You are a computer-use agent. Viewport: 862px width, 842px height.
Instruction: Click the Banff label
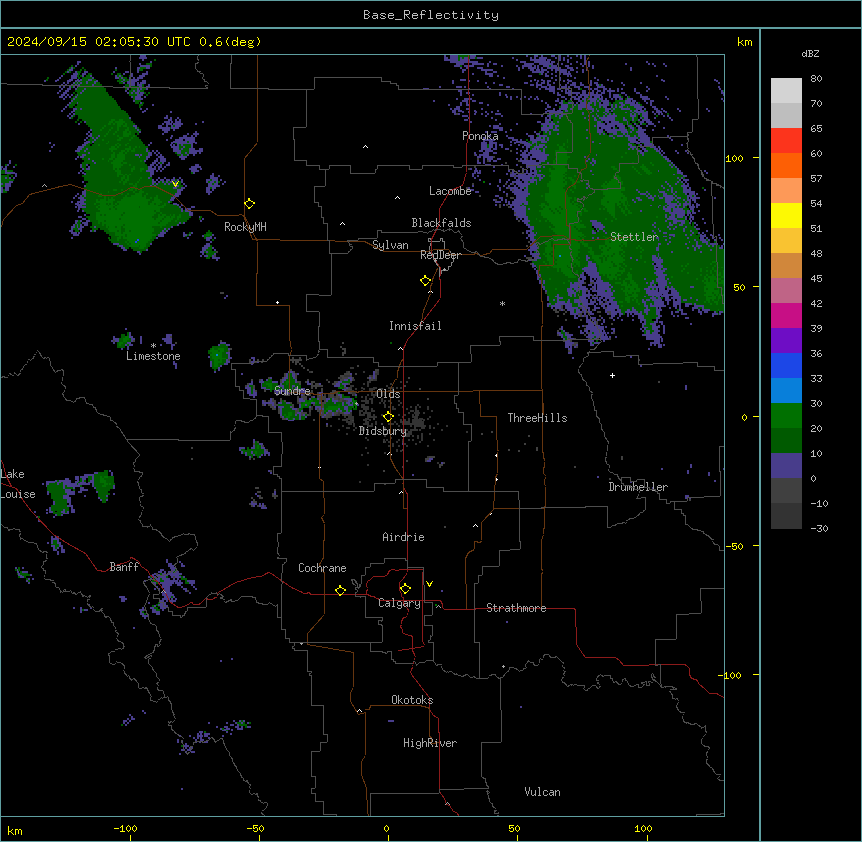[124, 567]
